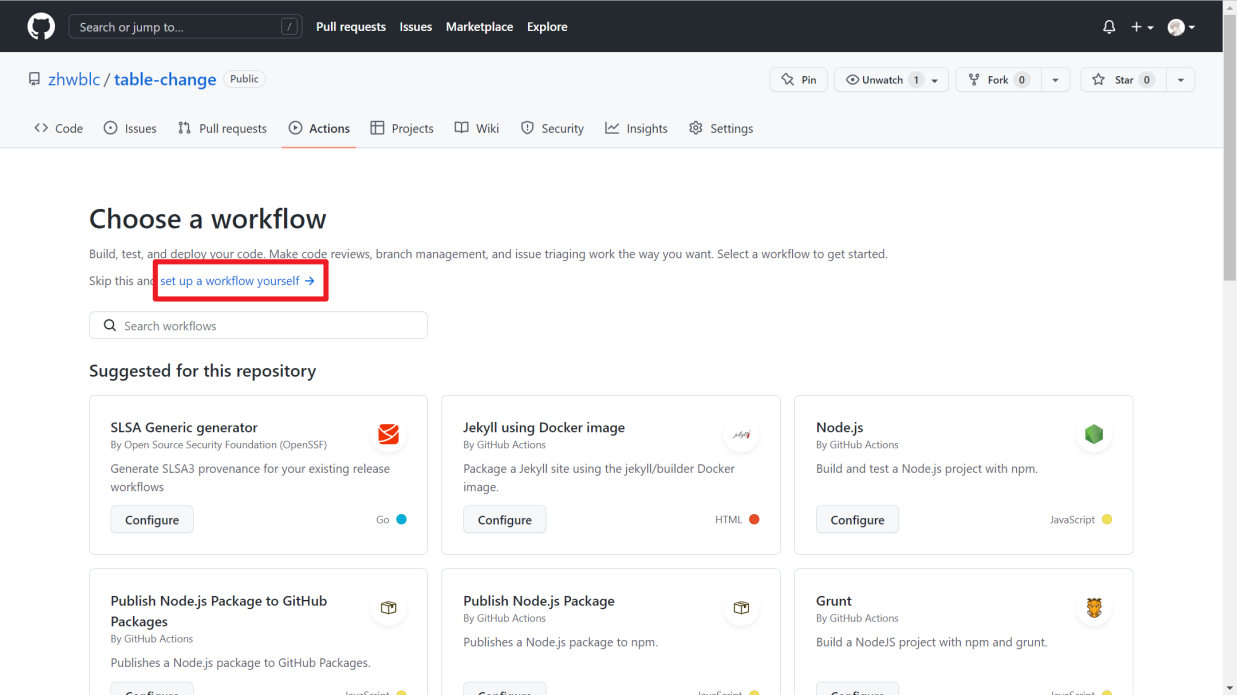Click the scrollbar up arrow
This screenshot has height=695, width=1237.
pyautogui.click(x=1229, y=7)
